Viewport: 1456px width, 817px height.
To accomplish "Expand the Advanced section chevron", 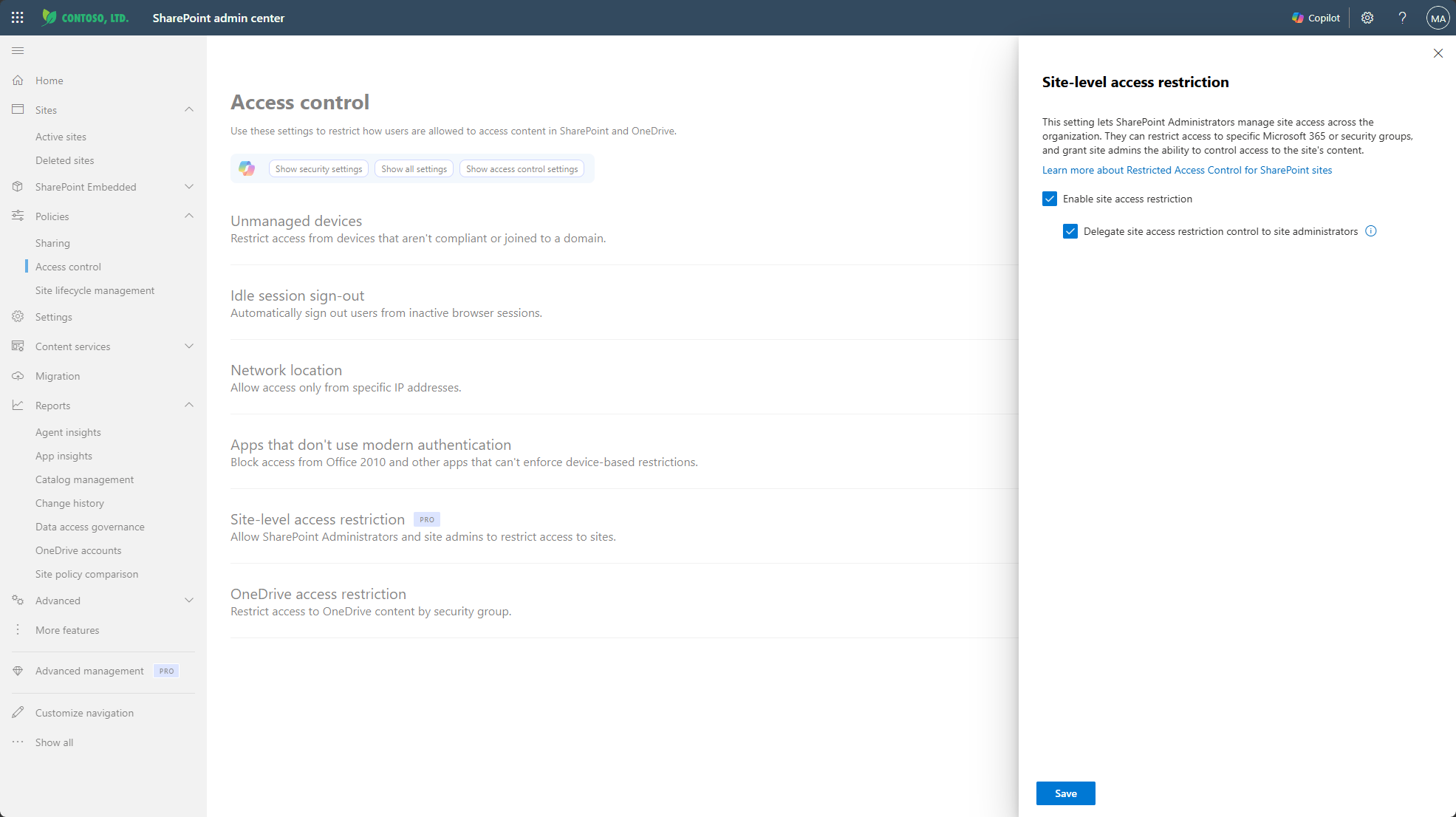I will 189,601.
